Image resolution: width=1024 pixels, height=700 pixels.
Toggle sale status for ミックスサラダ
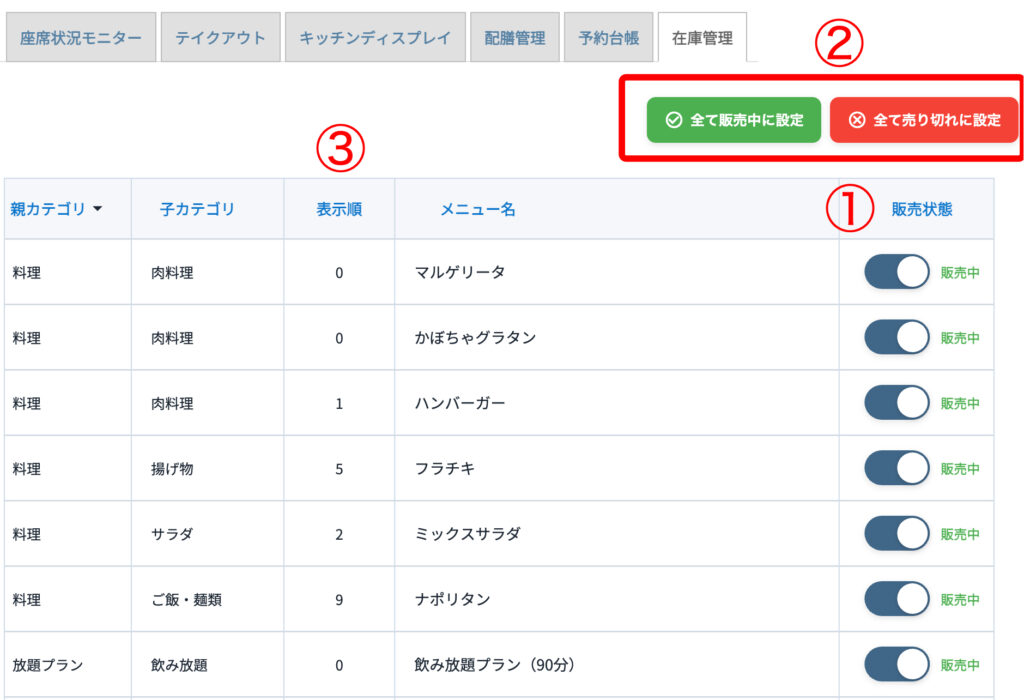(x=896, y=534)
